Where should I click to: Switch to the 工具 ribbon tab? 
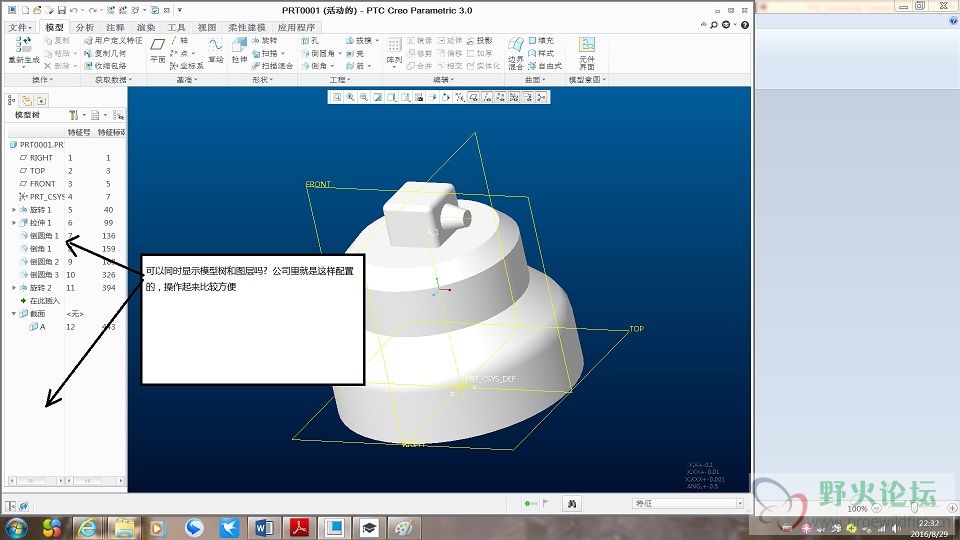(176, 28)
